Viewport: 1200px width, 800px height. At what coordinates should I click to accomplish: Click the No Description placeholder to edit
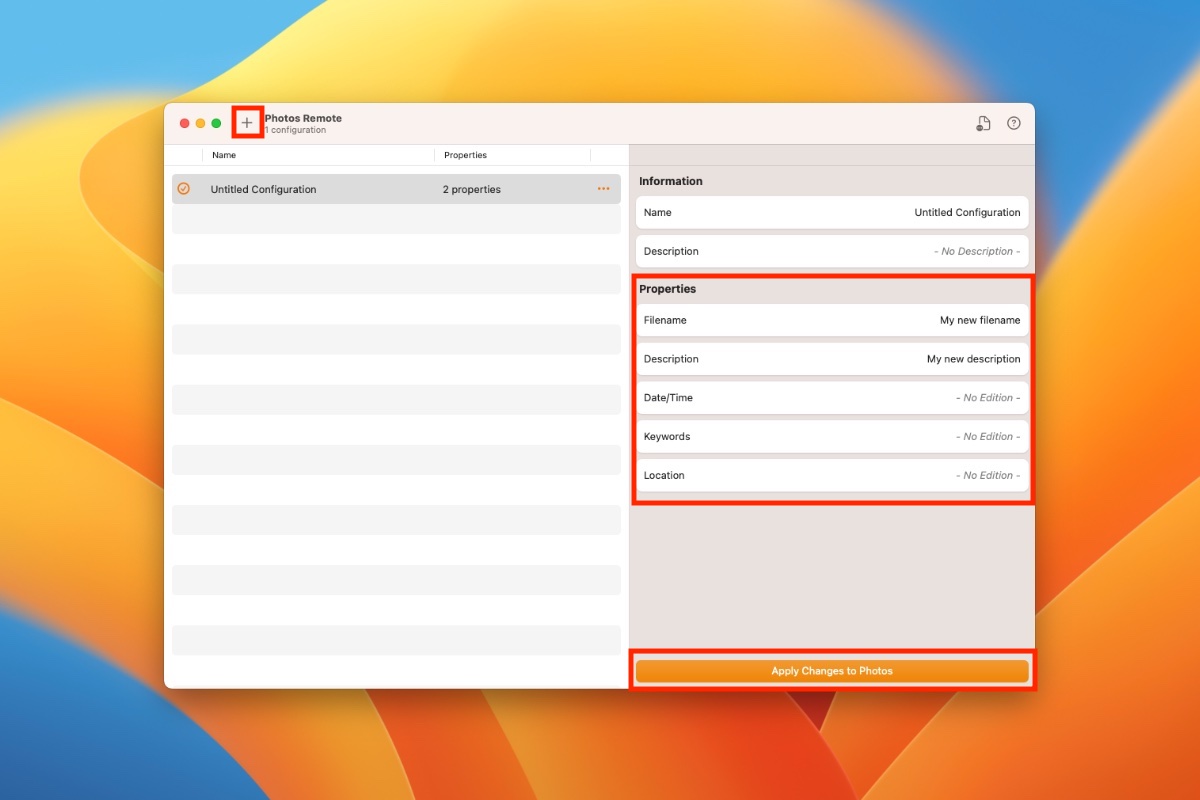pyautogui.click(x=976, y=251)
